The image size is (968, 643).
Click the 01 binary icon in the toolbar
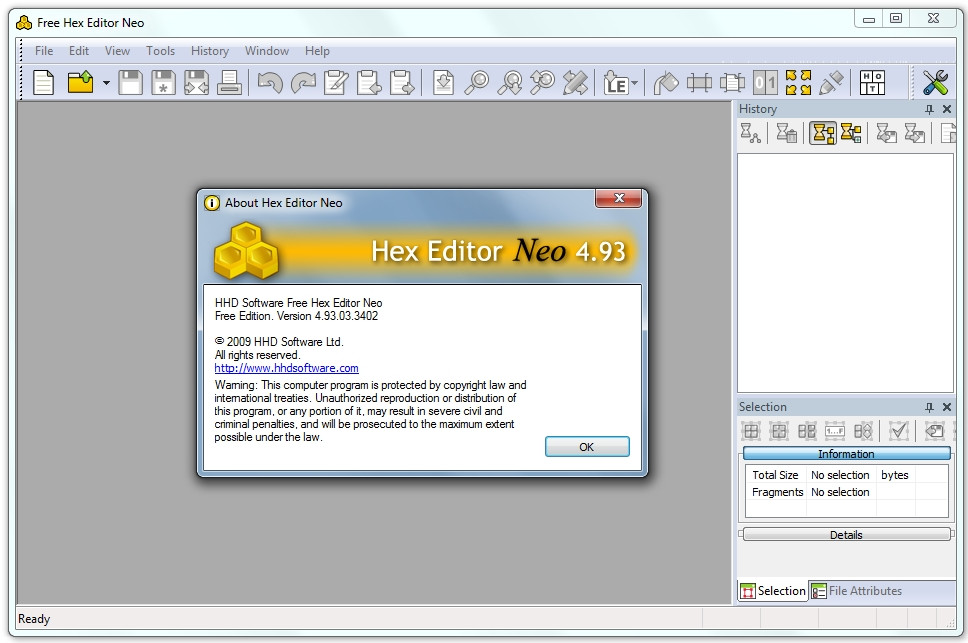point(765,83)
